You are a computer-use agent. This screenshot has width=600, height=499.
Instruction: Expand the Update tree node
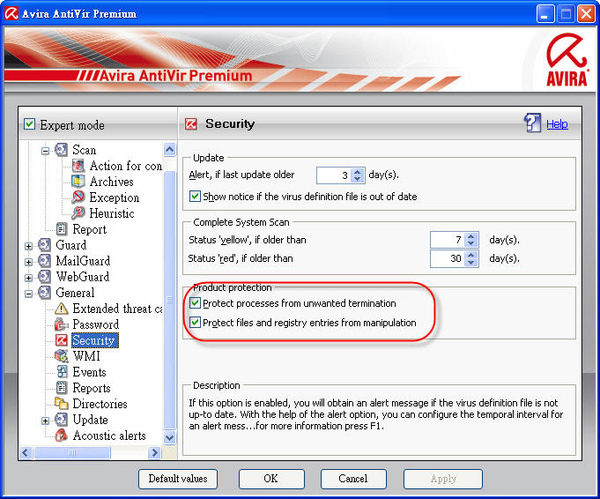coord(45,421)
